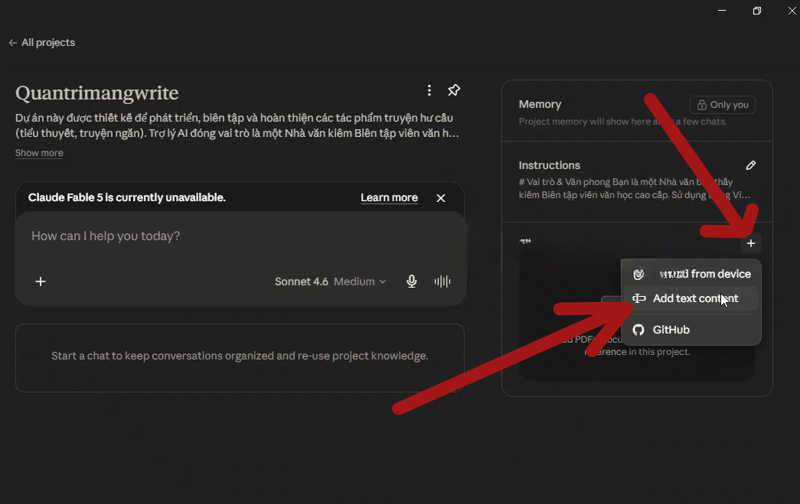
Task: Restore down the application window
Action: tap(757, 11)
